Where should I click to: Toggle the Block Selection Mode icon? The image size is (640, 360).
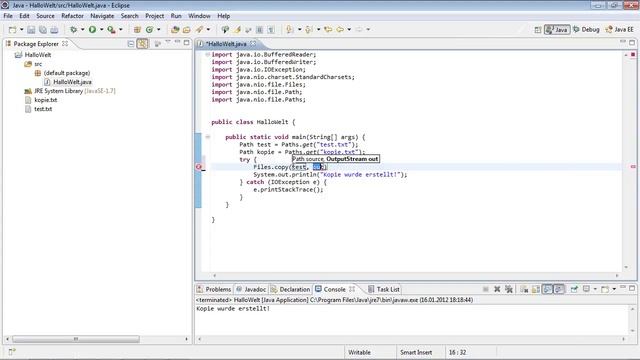pos(260,30)
